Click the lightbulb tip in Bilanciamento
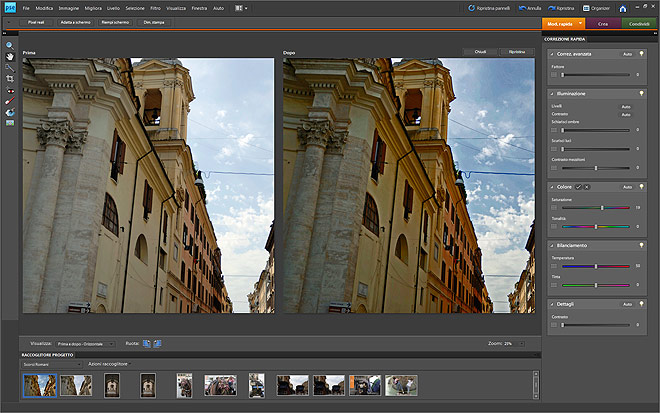 641,245
